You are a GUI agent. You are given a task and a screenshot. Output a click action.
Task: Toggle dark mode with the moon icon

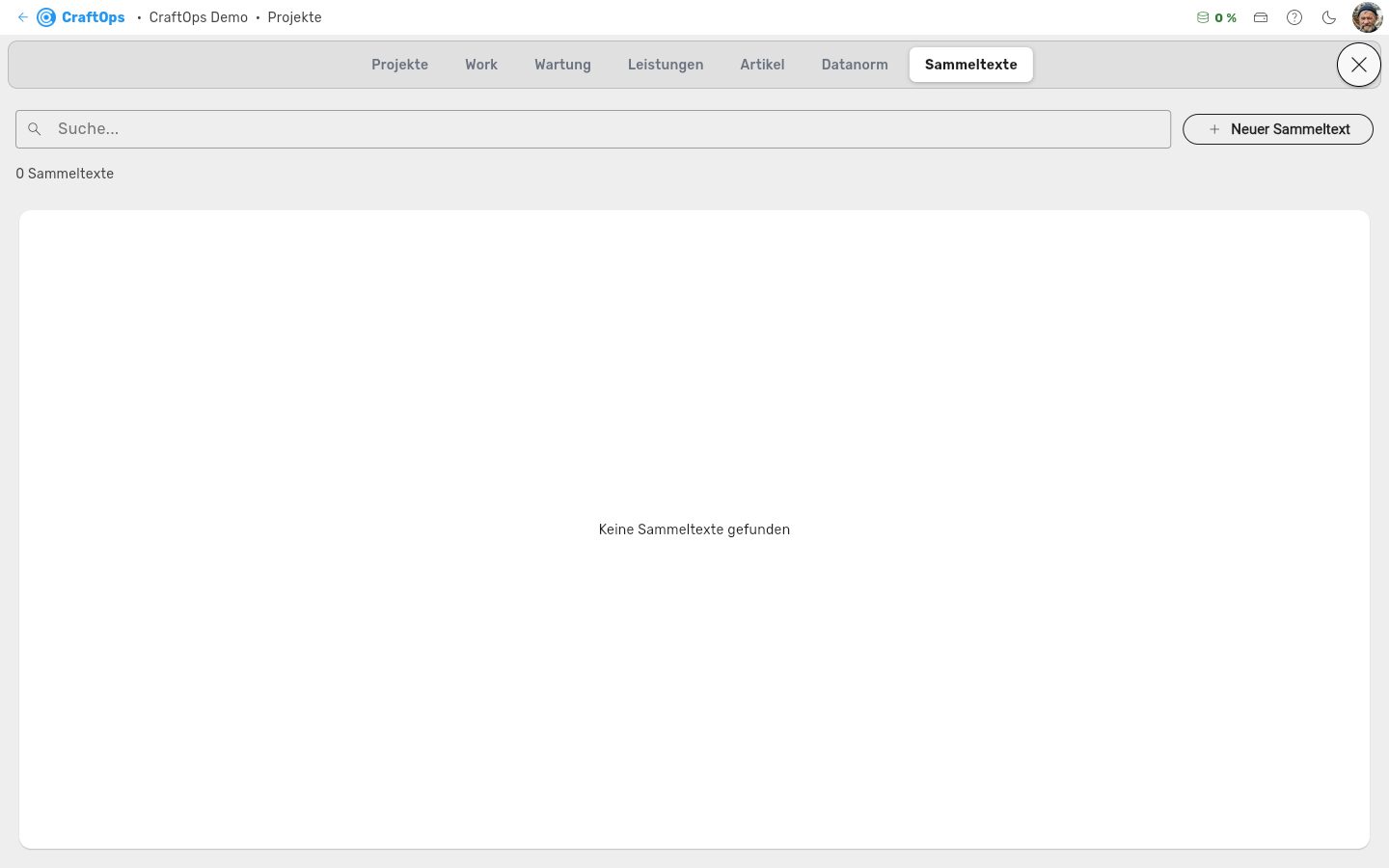1329,17
